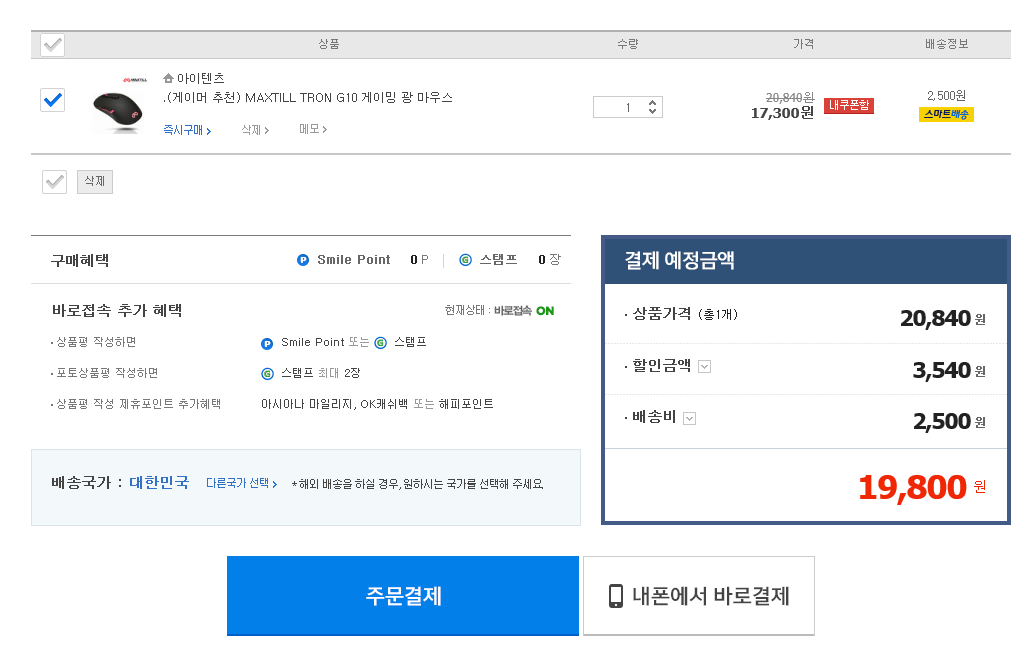
Task: Toggle the select-all checkbox in table header
Action: coord(53,45)
